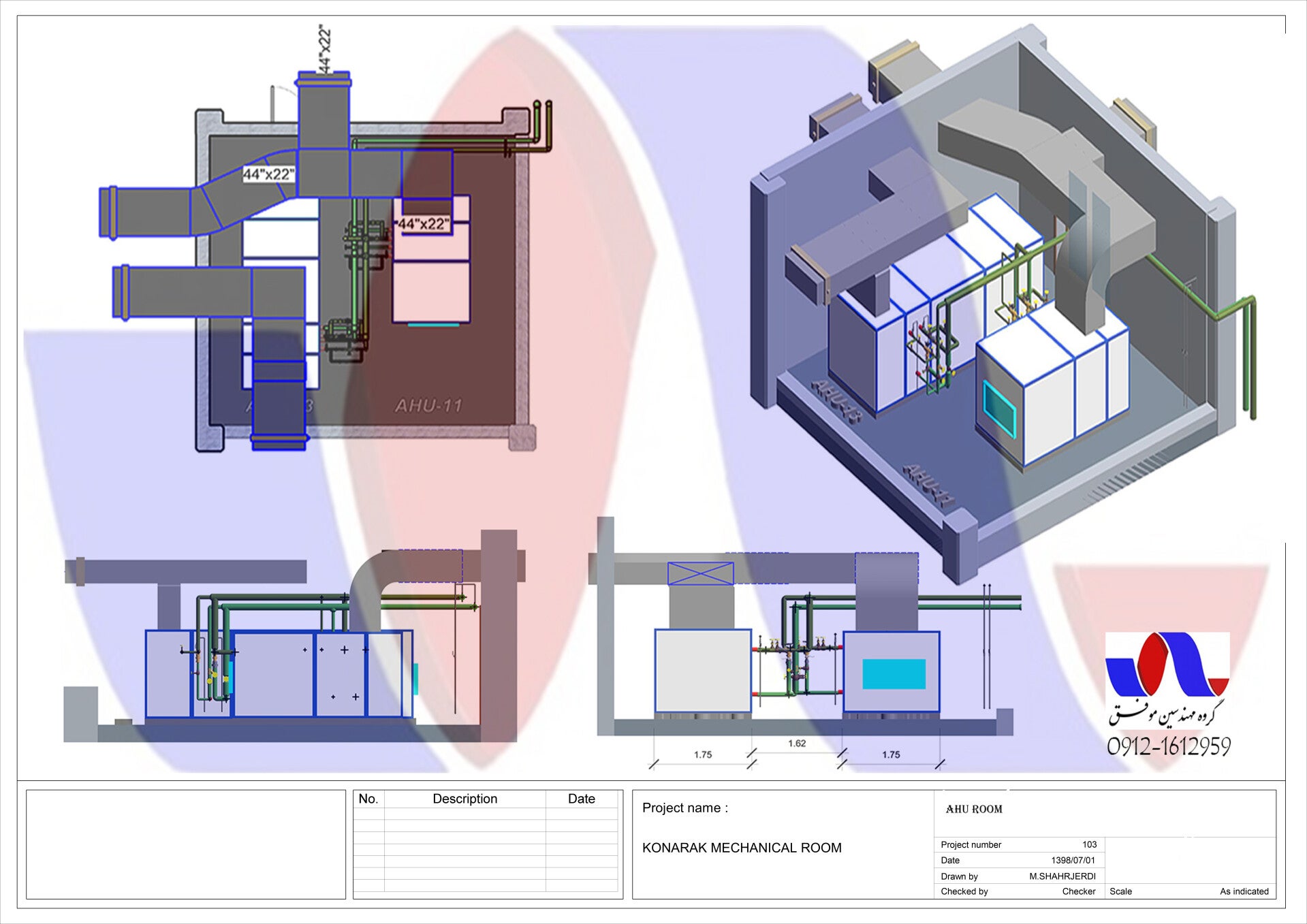1307x924 pixels.
Task: Select the drafter name M.SHAHRJERDI
Action: (x=1062, y=876)
